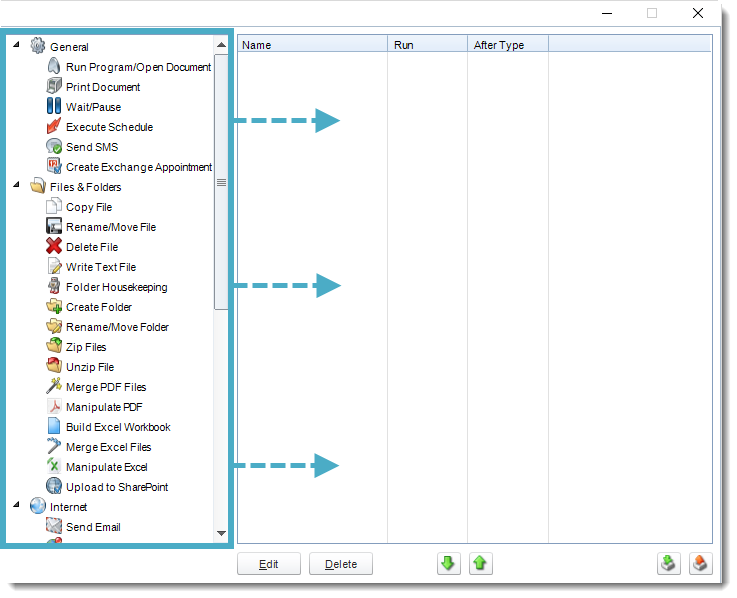Click the Merge Excel Files icon

pos(54,446)
